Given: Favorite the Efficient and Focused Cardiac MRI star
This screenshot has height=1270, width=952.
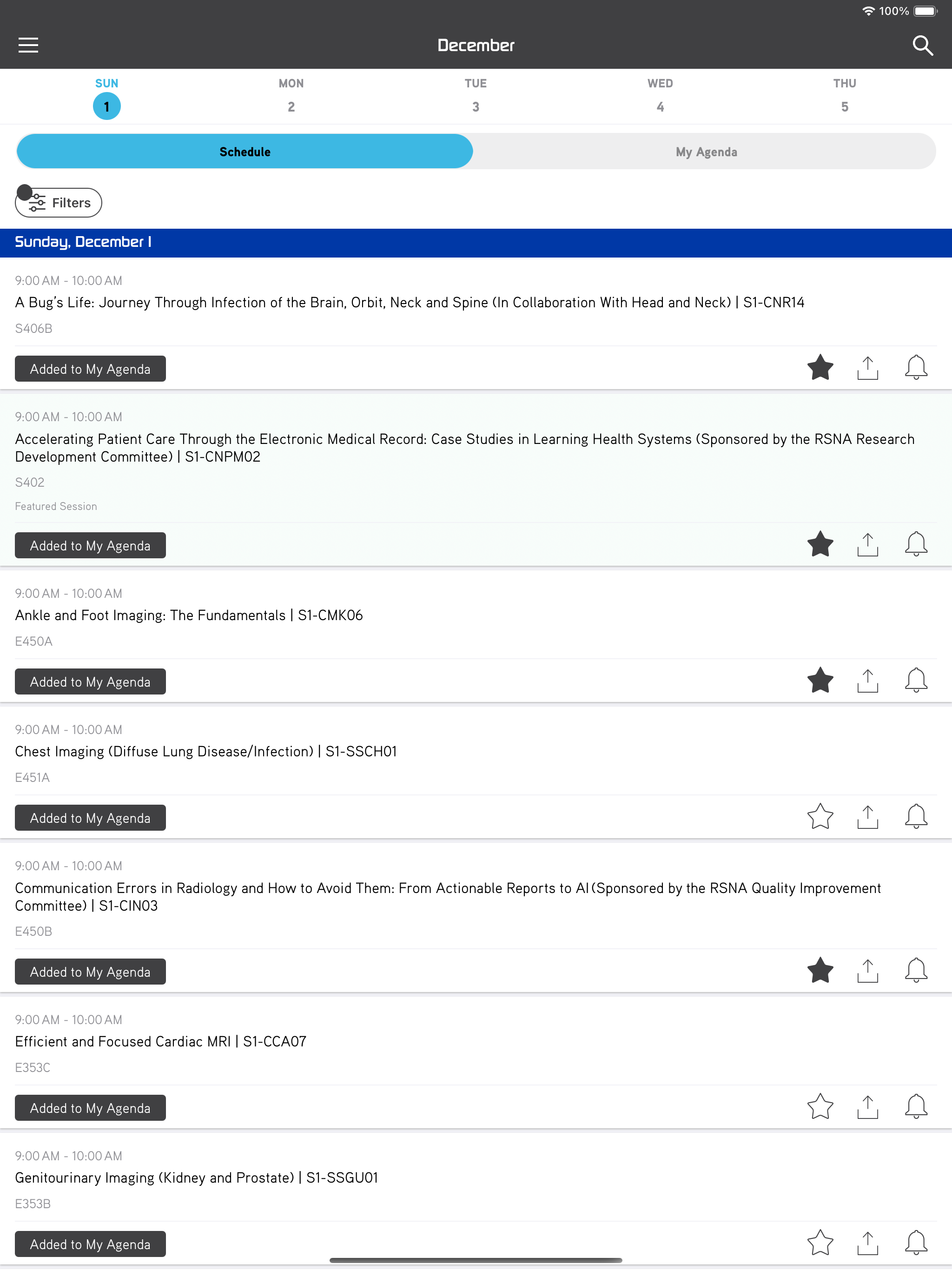Looking at the screenshot, I should point(820,1107).
